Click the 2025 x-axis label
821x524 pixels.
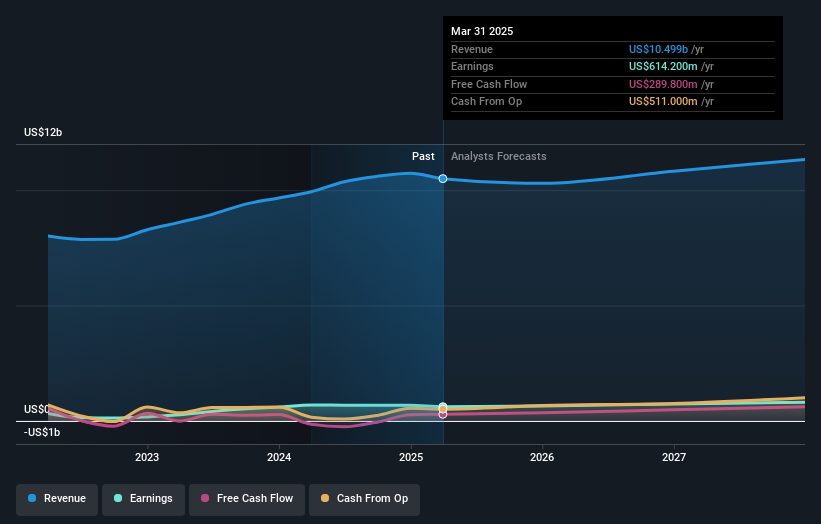click(x=411, y=457)
